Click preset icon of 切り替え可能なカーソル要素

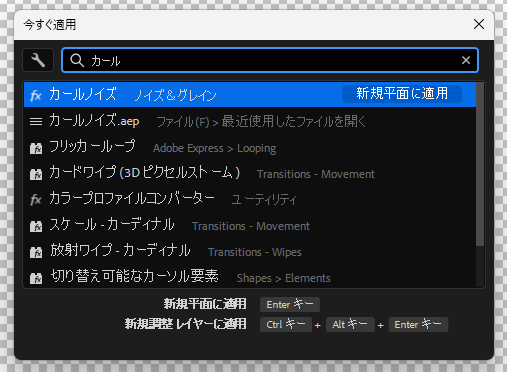(x=36, y=278)
